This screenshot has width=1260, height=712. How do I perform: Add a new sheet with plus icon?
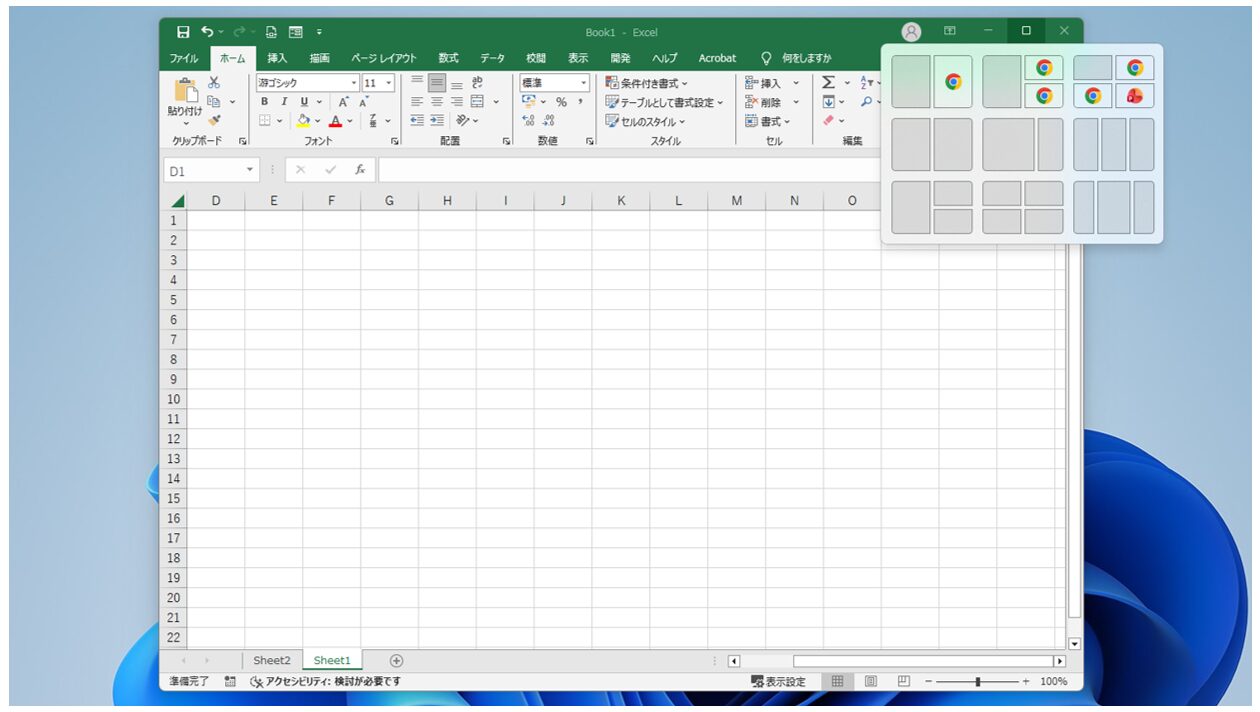tap(396, 661)
